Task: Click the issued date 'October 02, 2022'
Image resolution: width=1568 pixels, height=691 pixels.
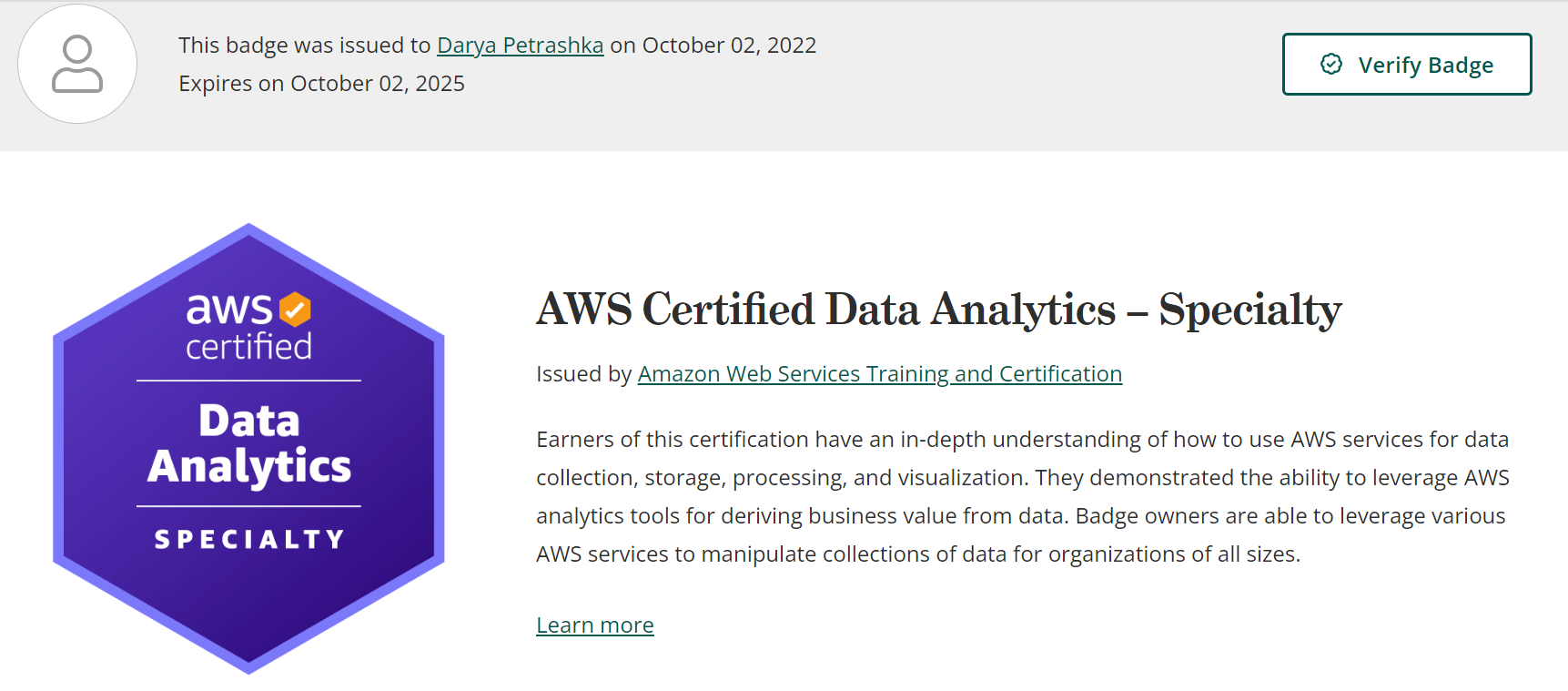Action: 729,46
